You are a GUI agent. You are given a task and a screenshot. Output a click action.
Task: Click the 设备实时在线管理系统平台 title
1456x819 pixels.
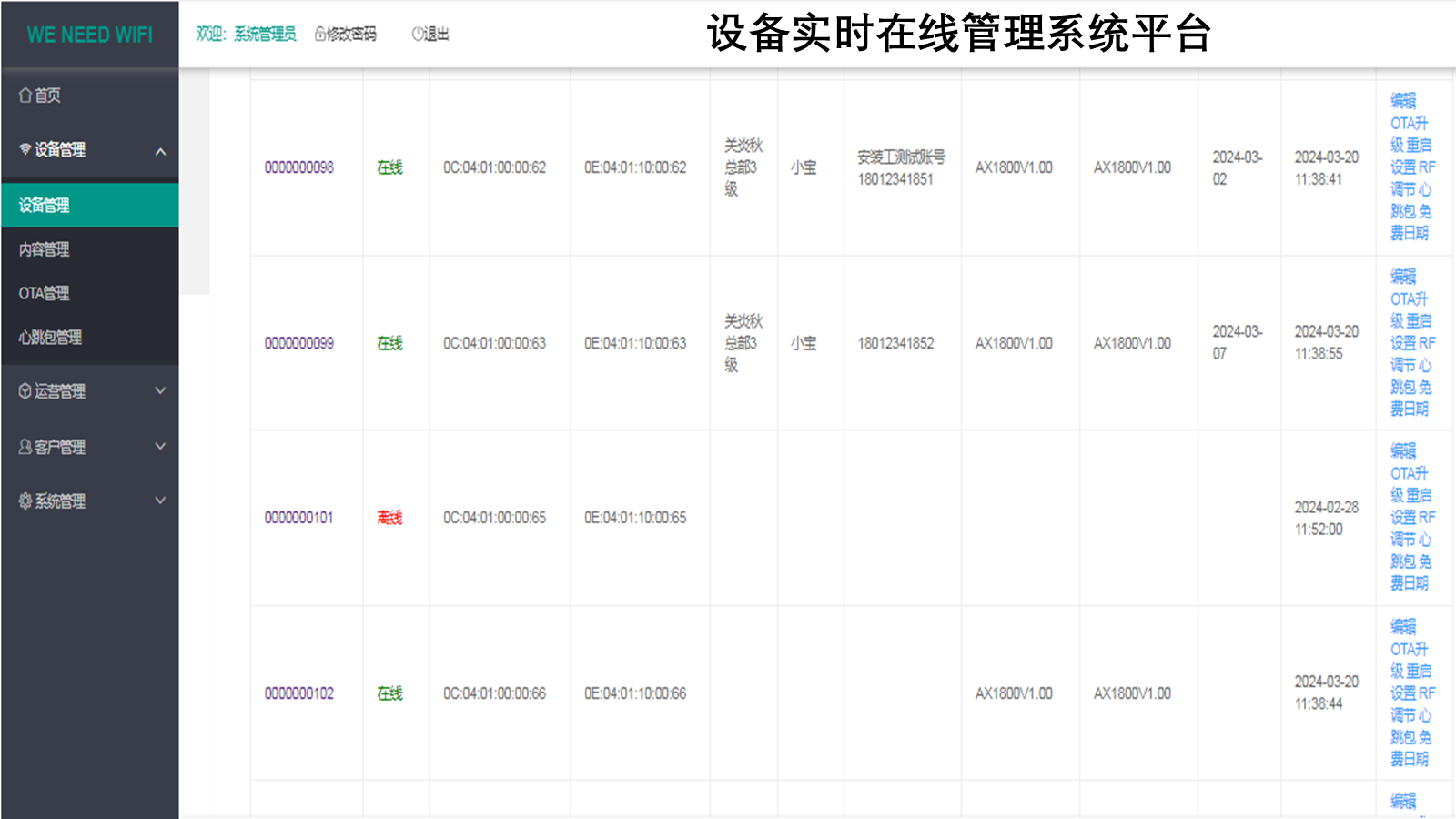point(959,34)
